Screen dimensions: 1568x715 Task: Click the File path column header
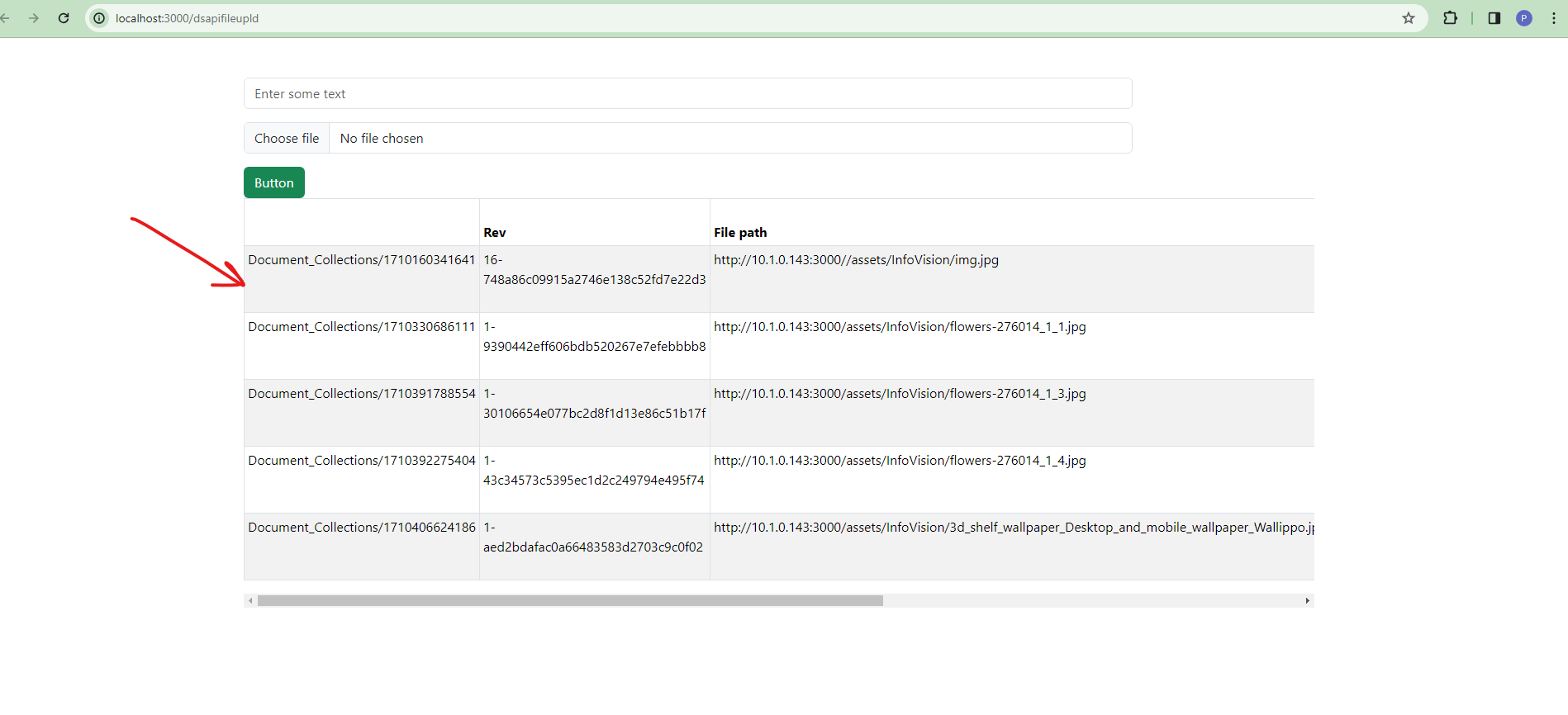coord(740,233)
